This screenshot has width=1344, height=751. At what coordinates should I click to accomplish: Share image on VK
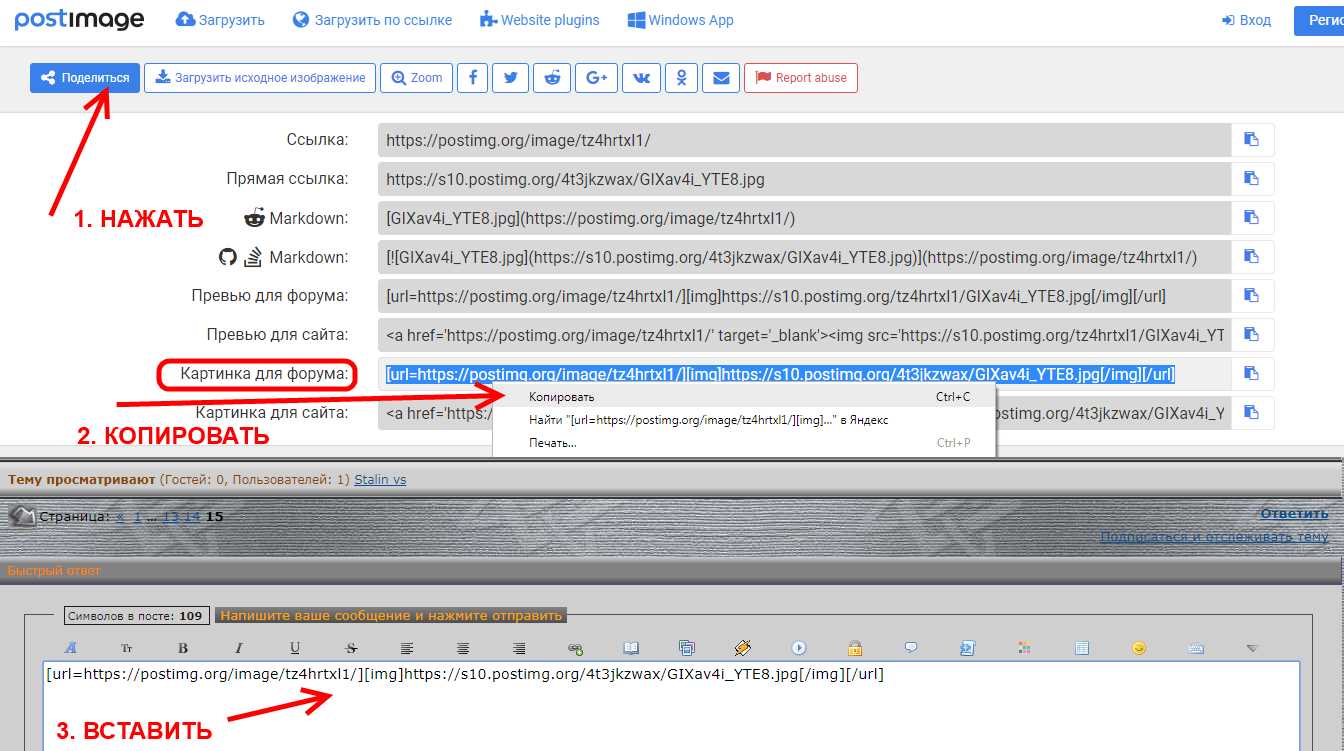(641, 78)
